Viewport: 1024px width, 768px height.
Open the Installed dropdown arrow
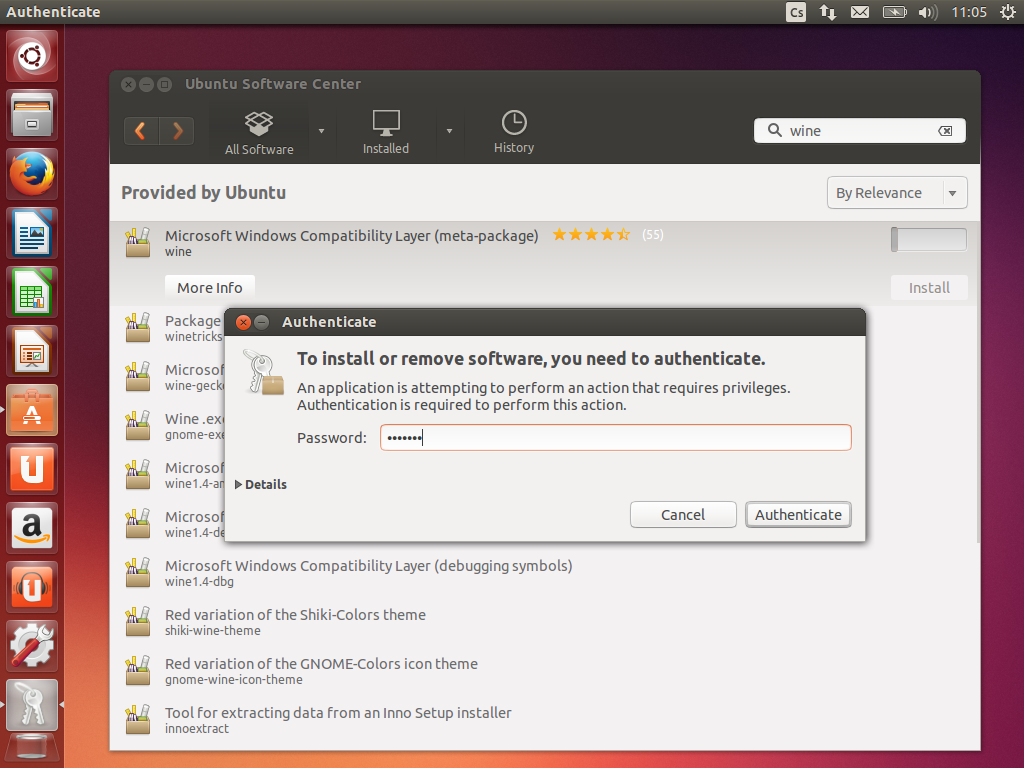[449, 131]
